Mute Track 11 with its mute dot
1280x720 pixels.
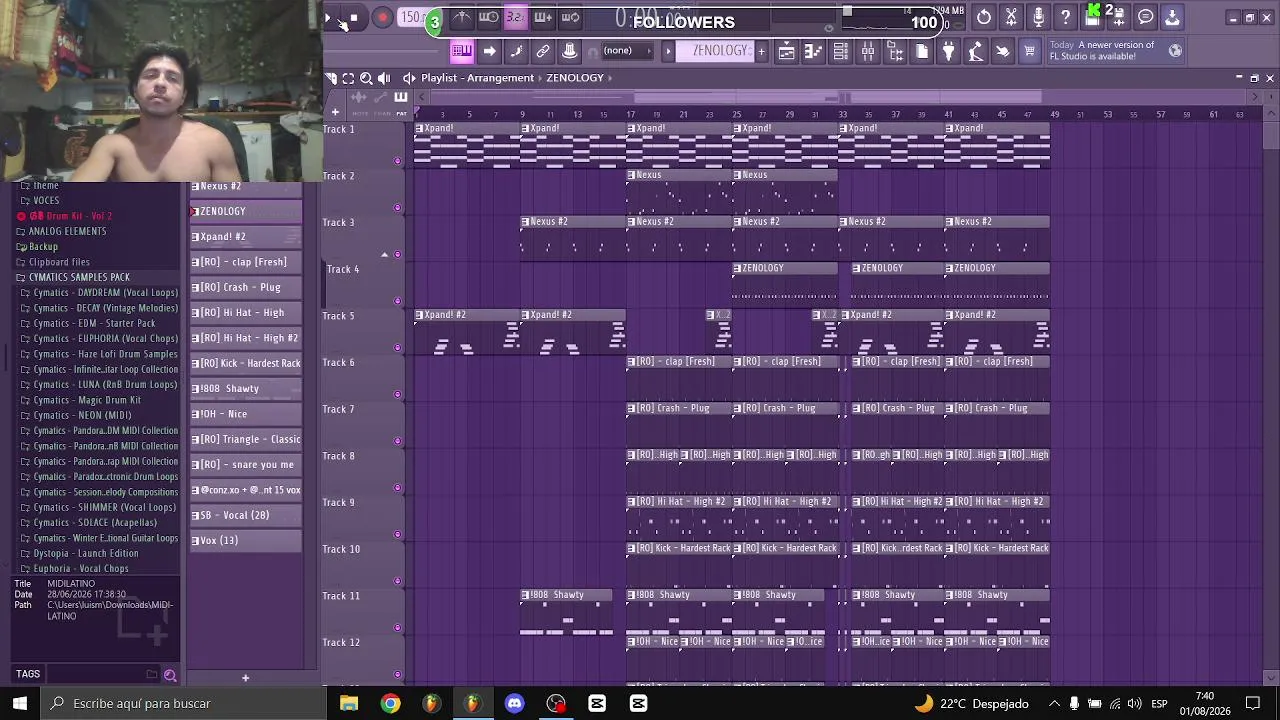[397, 627]
